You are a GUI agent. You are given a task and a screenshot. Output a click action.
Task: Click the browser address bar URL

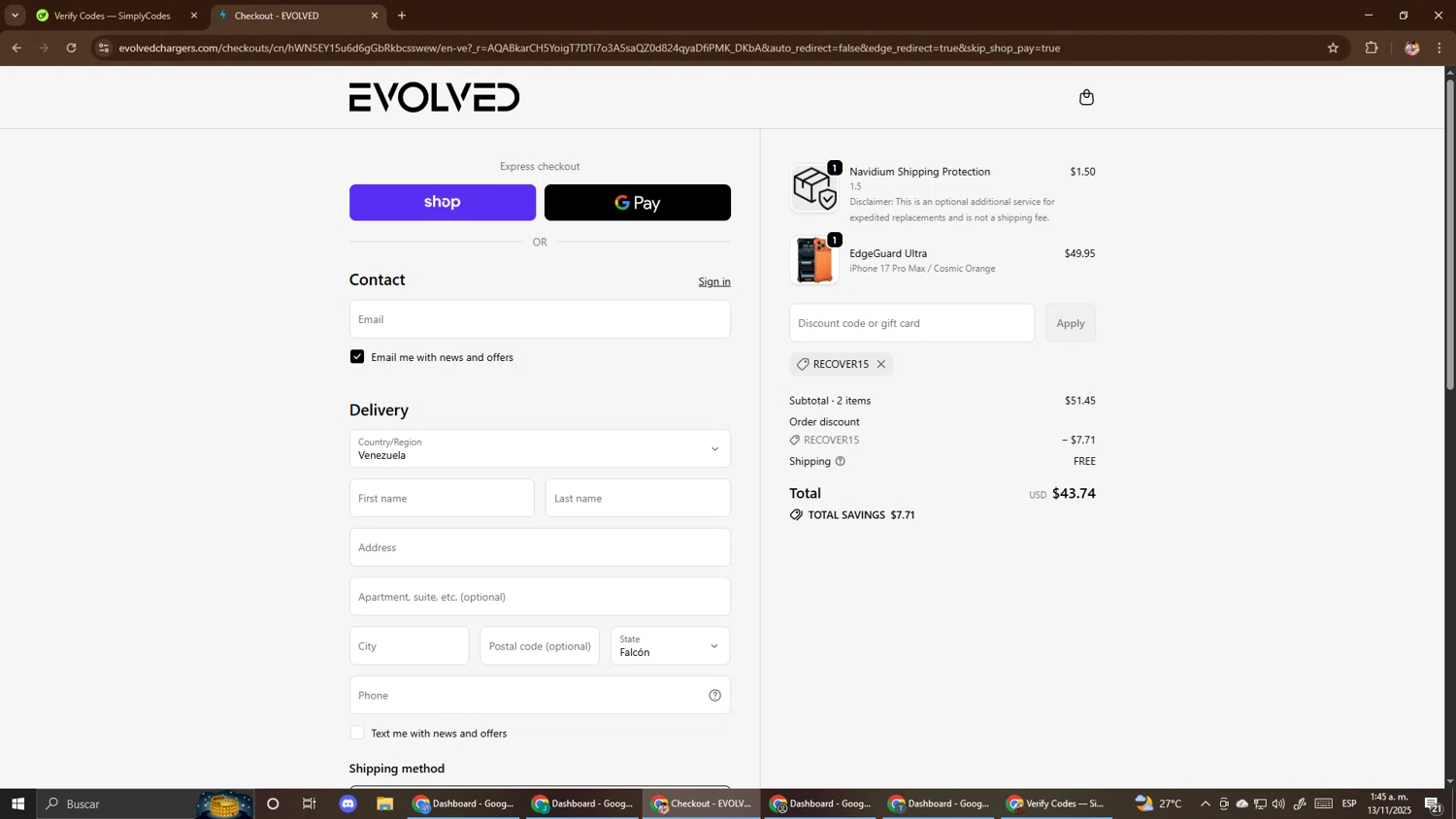(x=589, y=48)
